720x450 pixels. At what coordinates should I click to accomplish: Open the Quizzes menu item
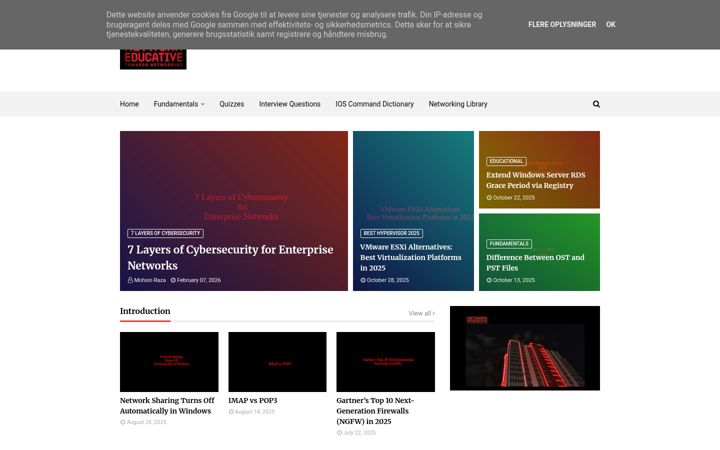[x=231, y=104]
